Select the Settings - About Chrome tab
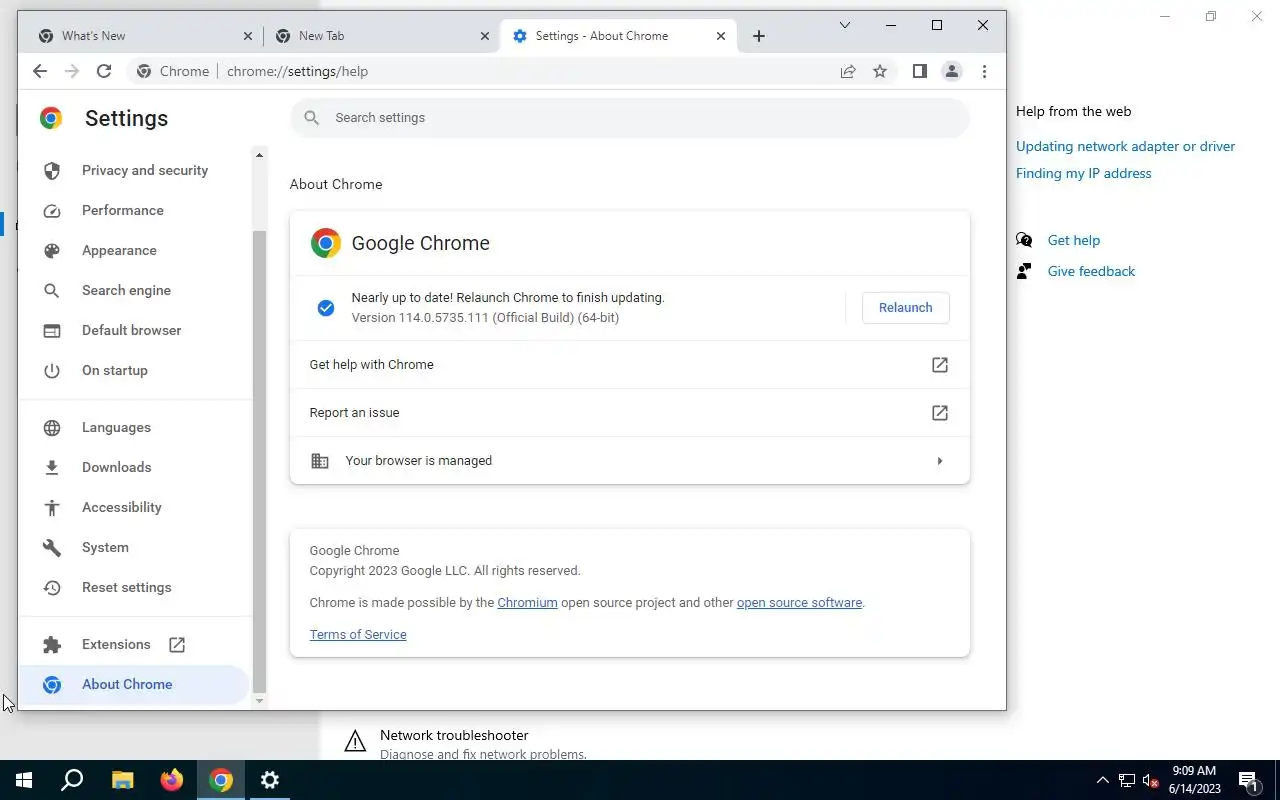Image resolution: width=1280 pixels, height=800 pixels. 618,36
